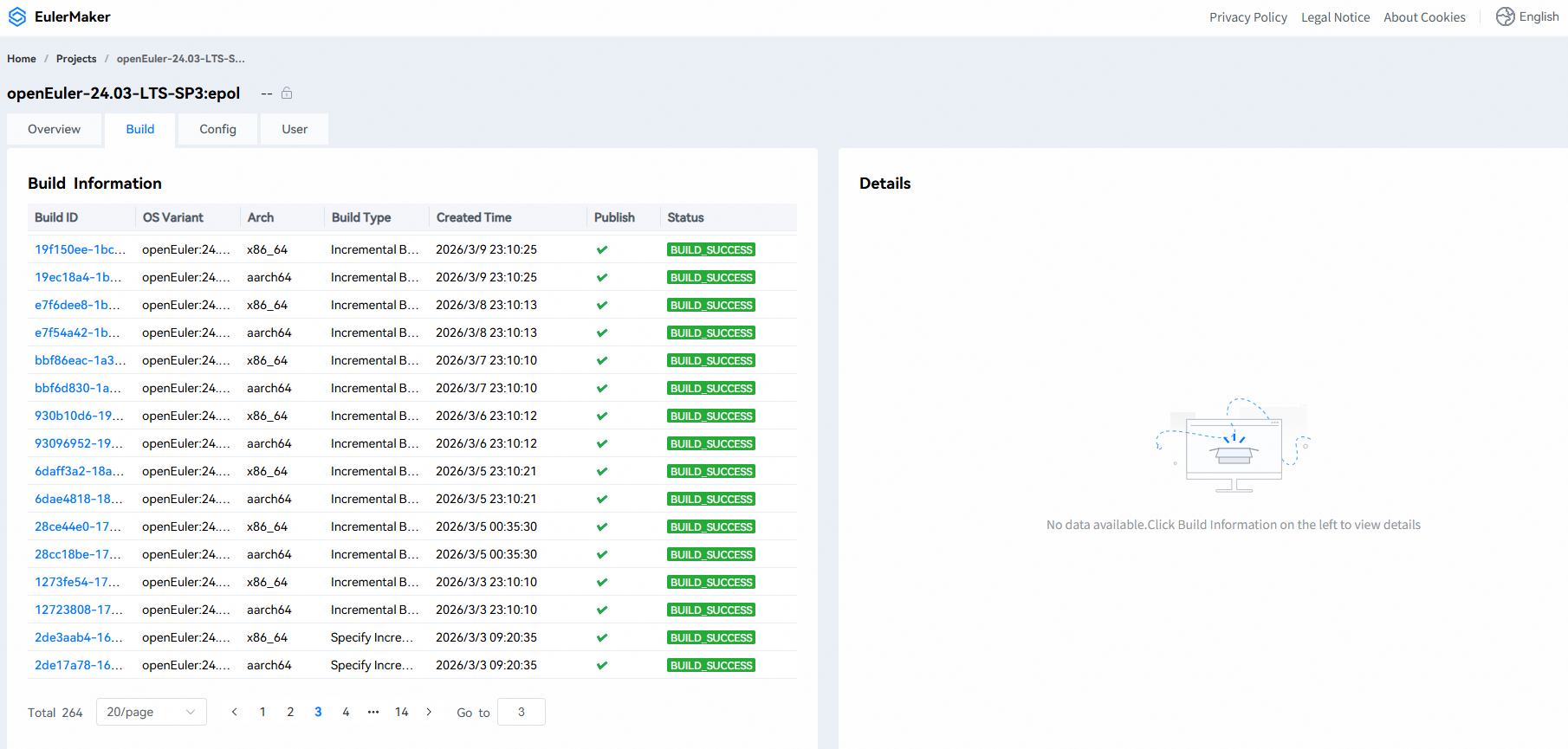Click BUILD_SUCCESS status of build 2de17a78
The image size is (1568, 749).
(x=711, y=665)
